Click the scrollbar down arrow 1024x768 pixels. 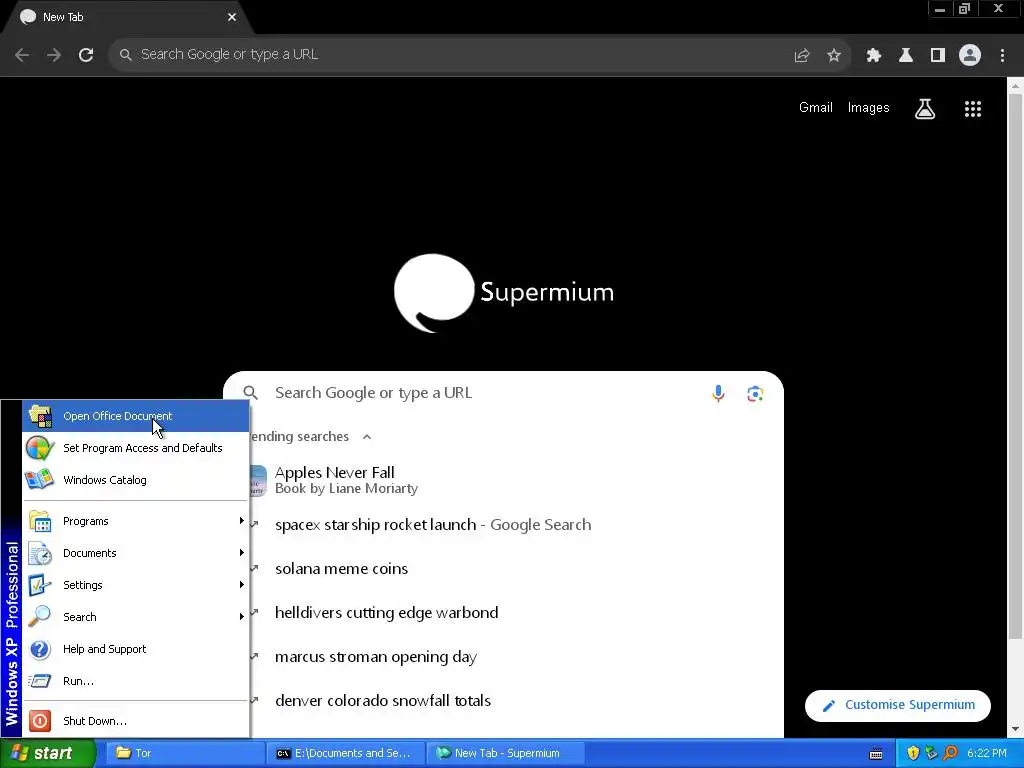coord(1015,729)
